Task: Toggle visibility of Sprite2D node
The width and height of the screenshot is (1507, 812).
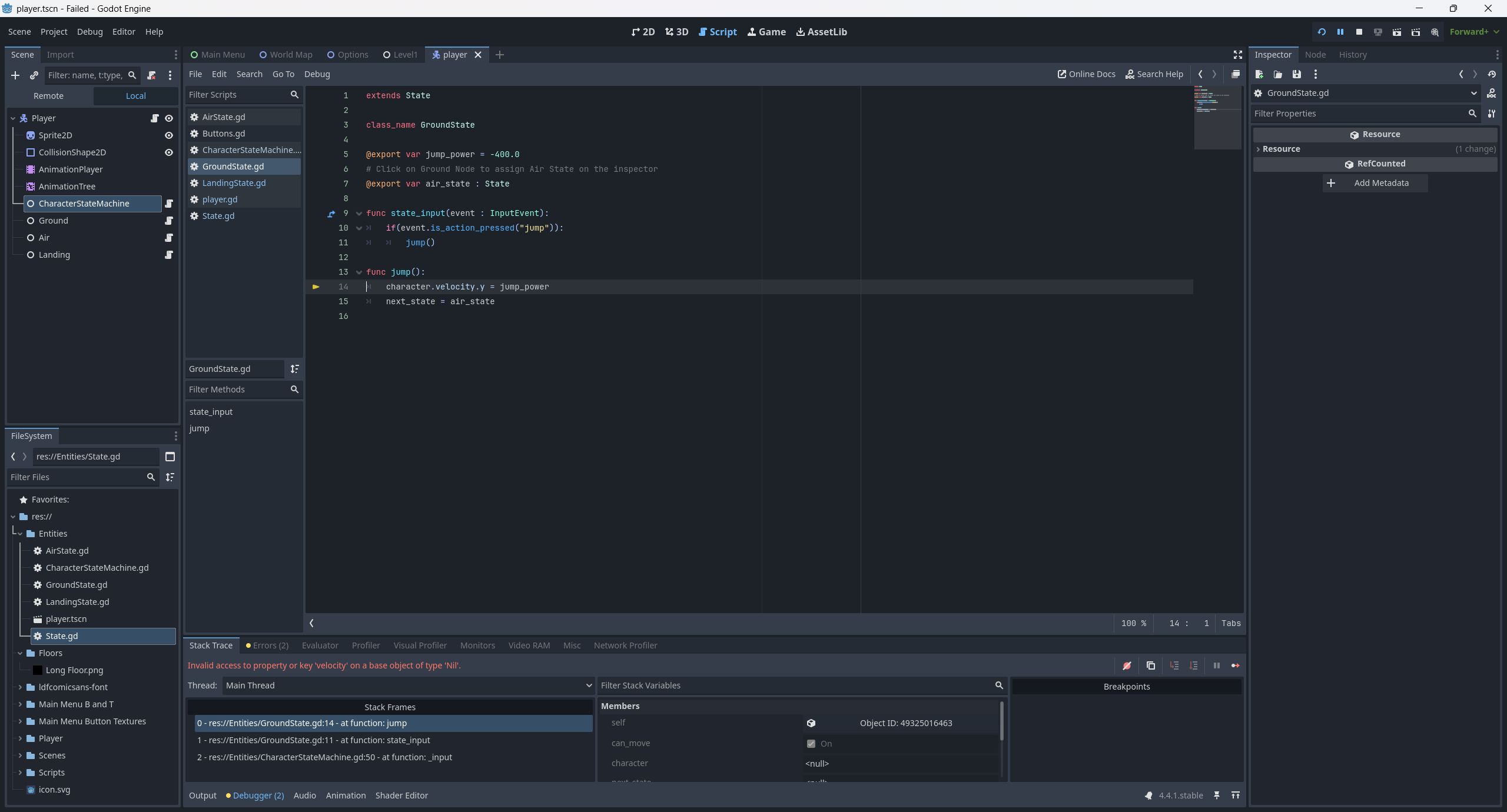Action: click(x=169, y=135)
